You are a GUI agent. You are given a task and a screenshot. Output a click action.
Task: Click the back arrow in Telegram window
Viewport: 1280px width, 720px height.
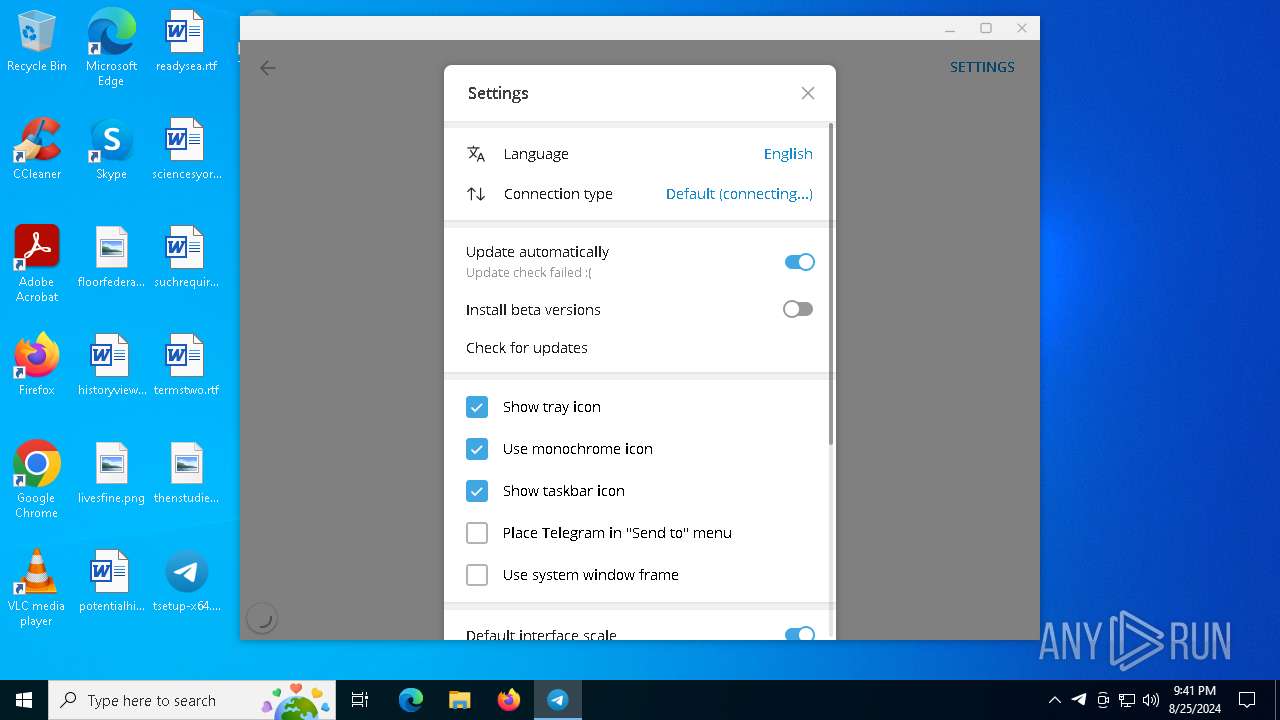267,68
